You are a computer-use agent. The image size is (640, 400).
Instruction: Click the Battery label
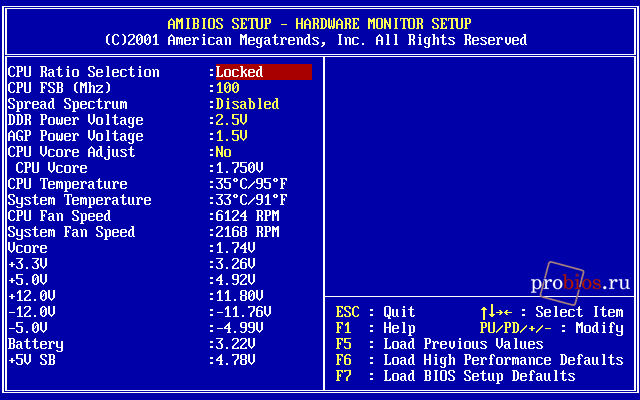[36, 344]
